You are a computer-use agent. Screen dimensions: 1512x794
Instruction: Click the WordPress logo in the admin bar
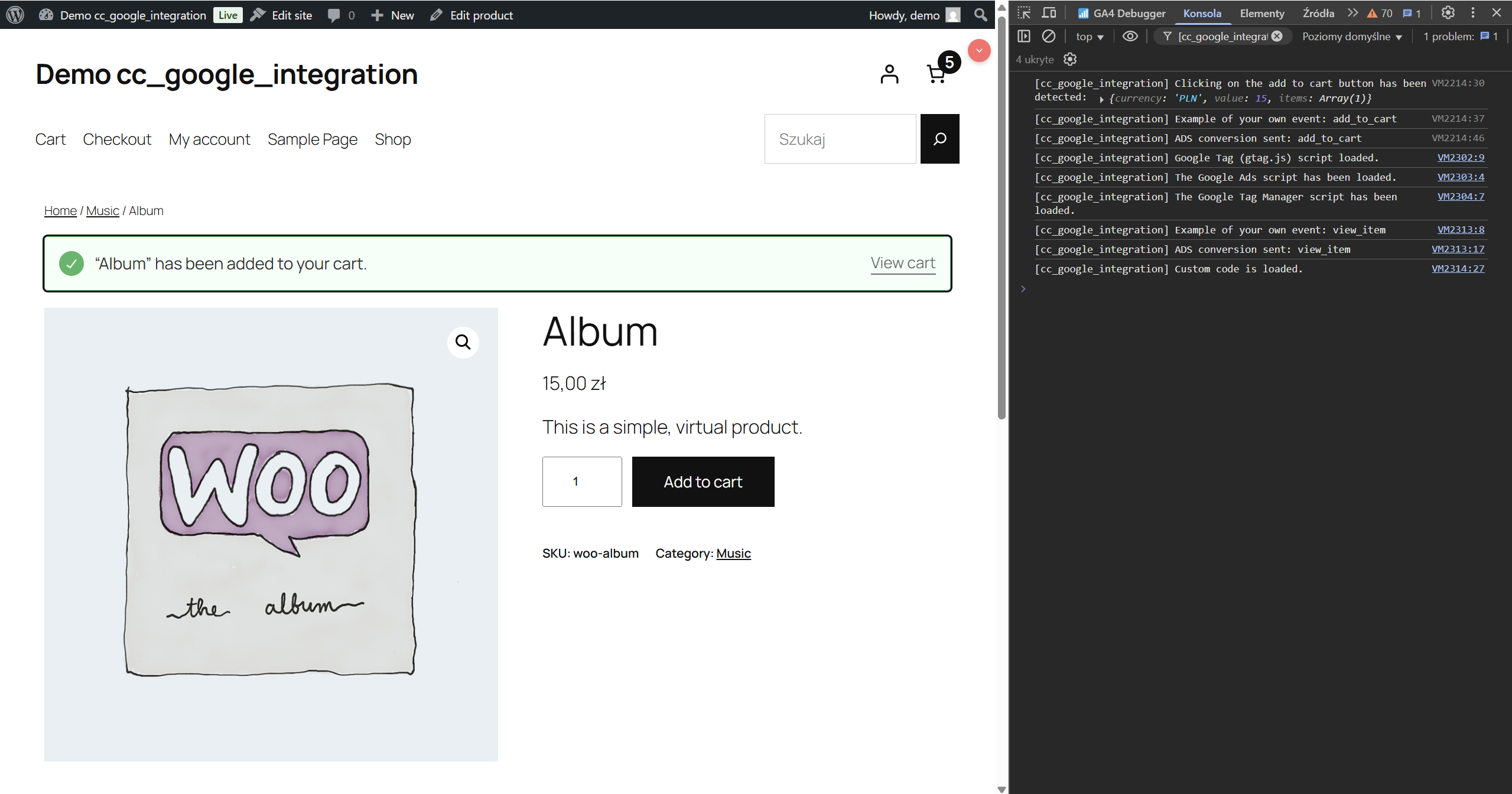point(15,15)
